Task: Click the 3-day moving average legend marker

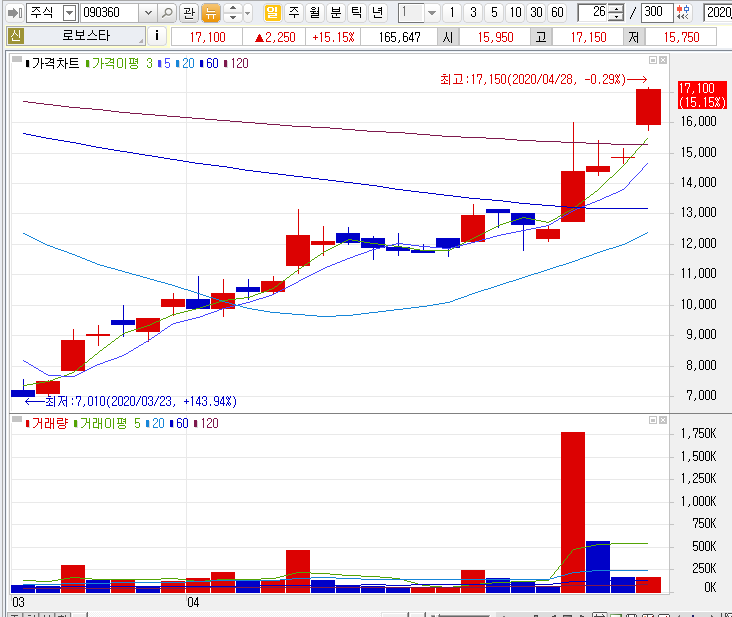Action: [149, 63]
